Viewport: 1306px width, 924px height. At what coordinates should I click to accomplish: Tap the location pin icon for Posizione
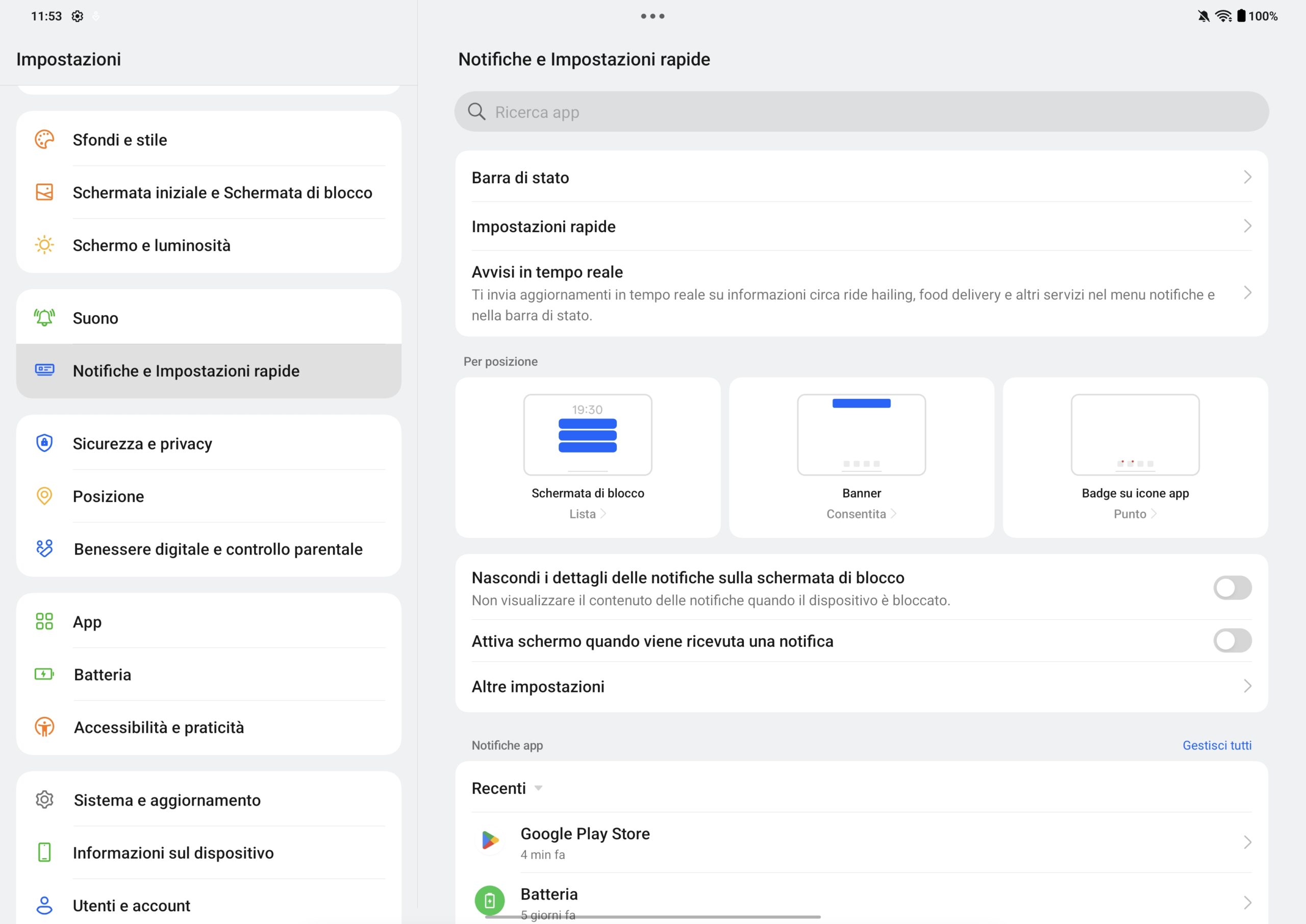pos(44,496)
